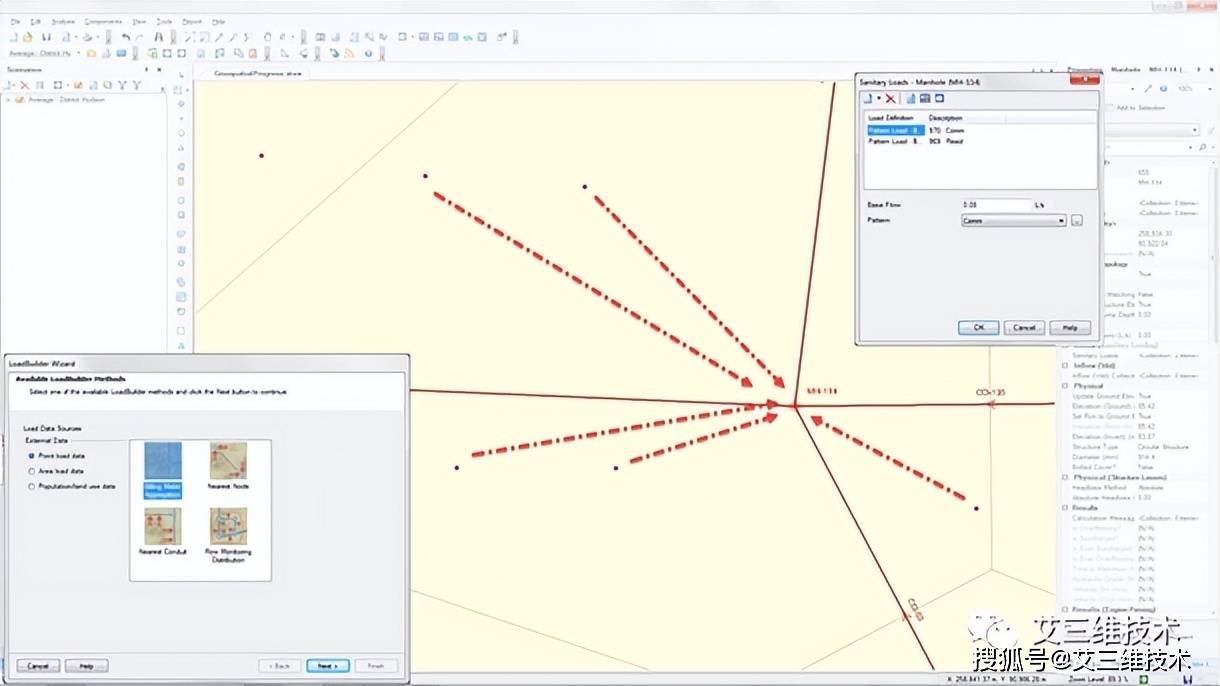Screen dimensions: 1220x686
Task: Click the last window icon in Sanitary Loads toolbar
Action: (x=939, y=98)
